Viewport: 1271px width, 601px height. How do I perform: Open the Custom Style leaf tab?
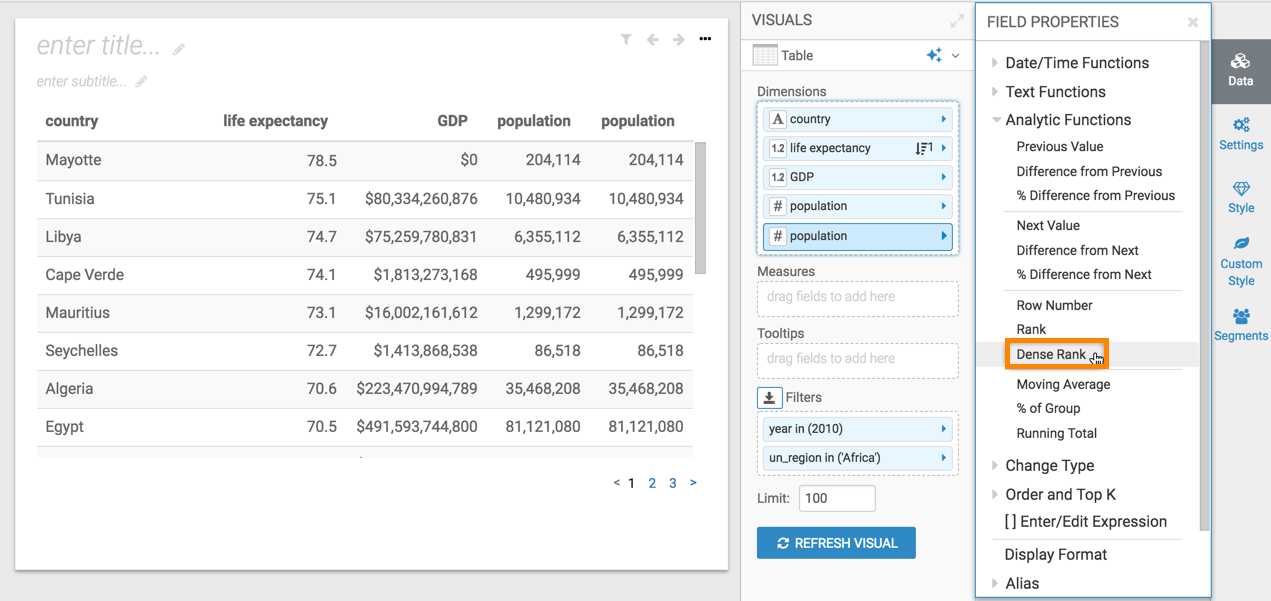click(1241, 261)
